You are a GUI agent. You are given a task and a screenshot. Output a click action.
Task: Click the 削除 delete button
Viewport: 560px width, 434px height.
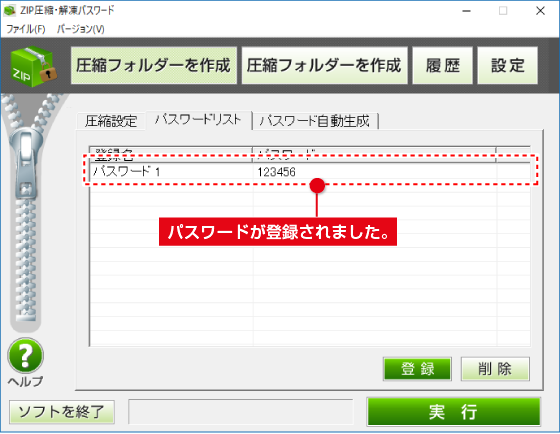pyautogui.click(x=495, y=369)
